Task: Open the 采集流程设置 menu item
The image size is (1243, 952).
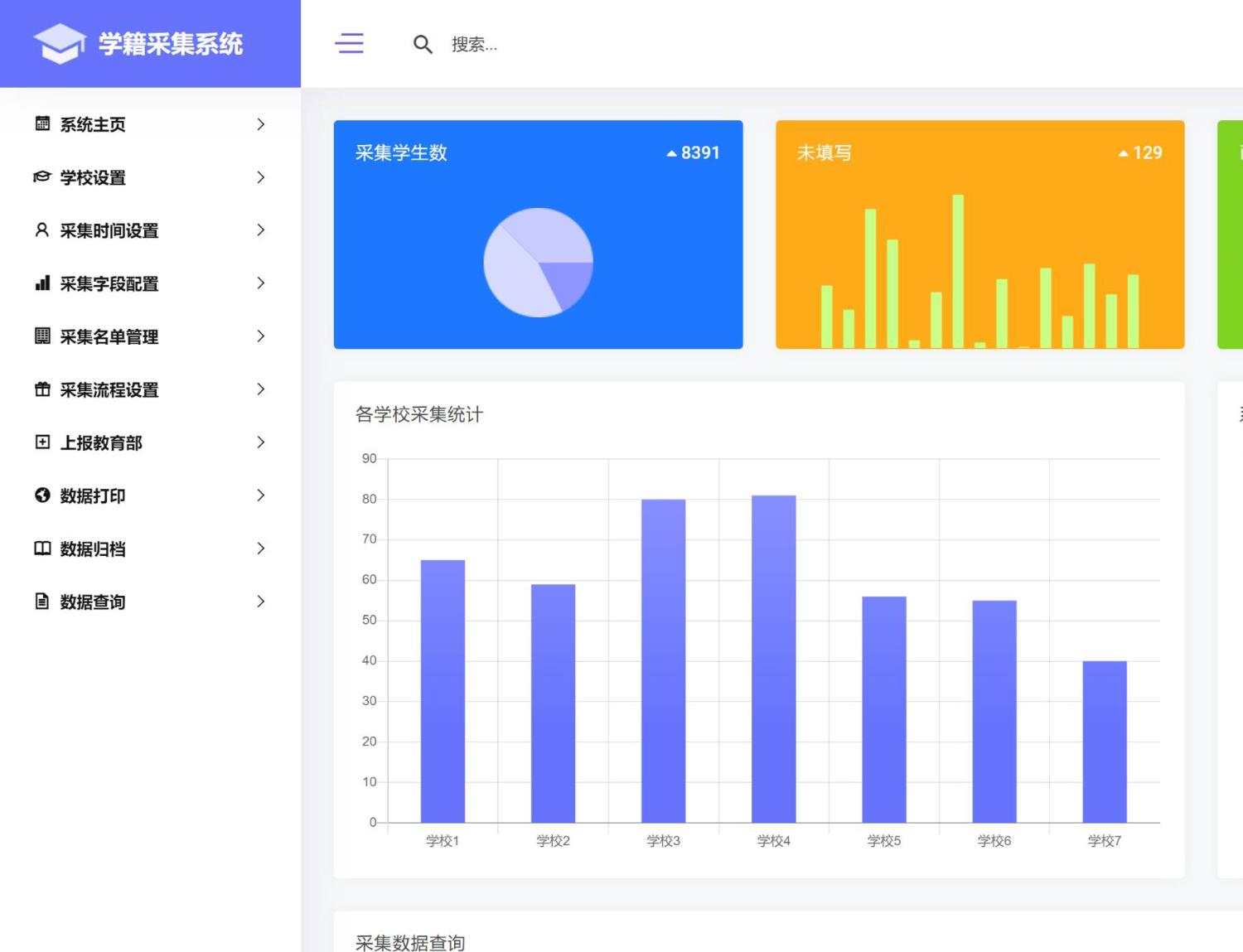Action: [150, 389]
